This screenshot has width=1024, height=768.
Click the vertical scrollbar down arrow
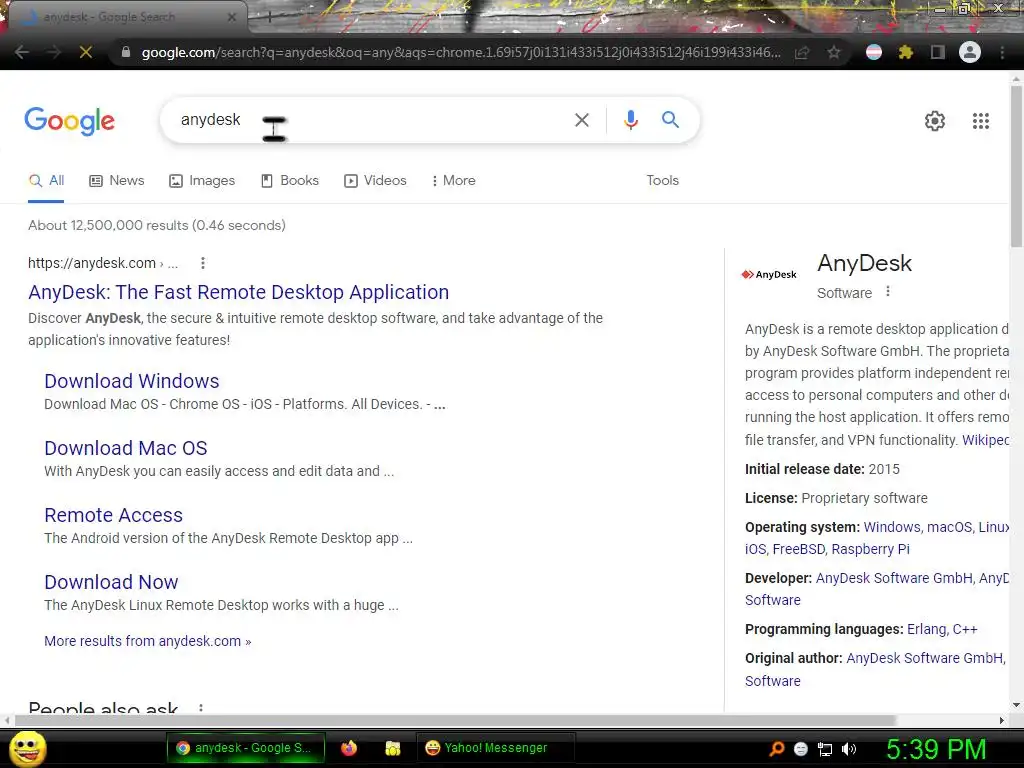tap(1016, 706)
